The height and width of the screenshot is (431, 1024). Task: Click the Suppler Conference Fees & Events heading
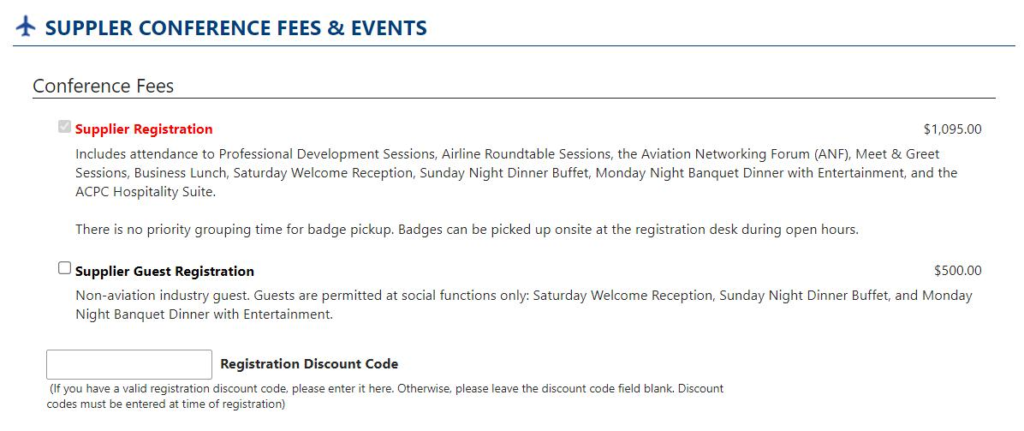[x=236, y=28]
